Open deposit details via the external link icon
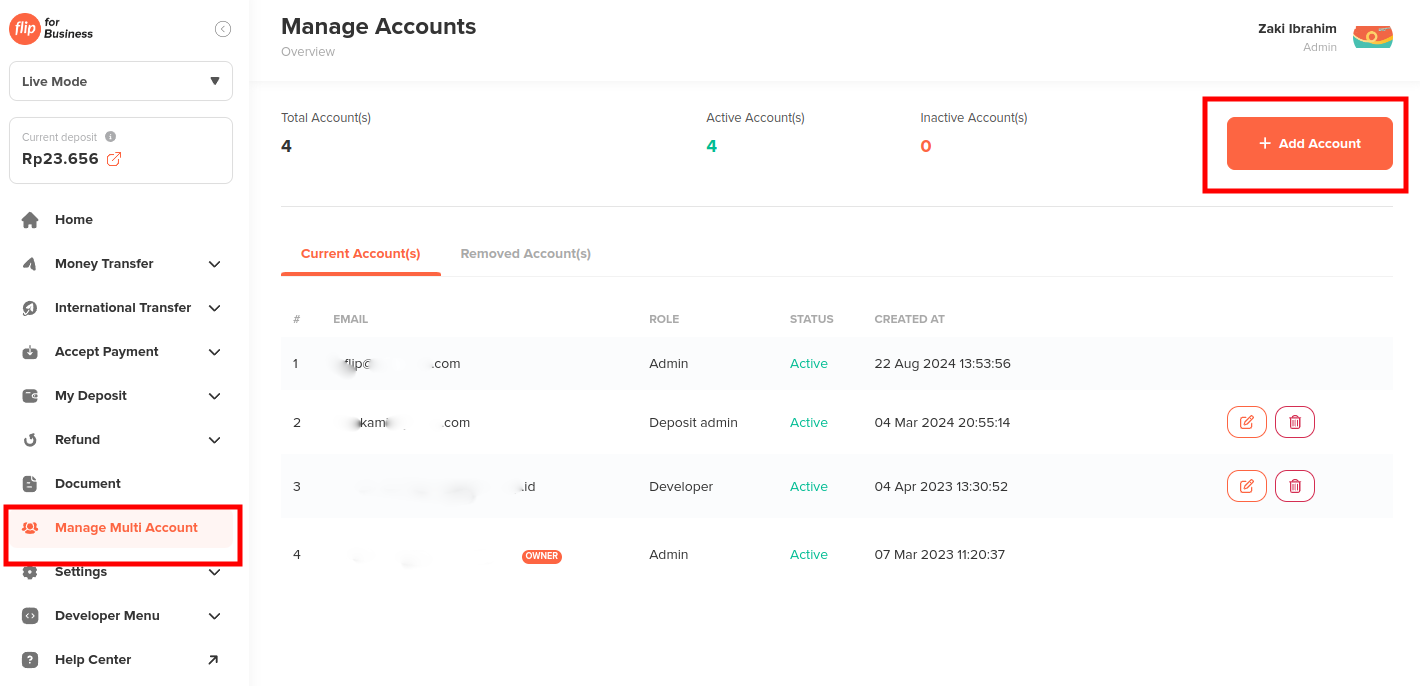The height and width of the screenshot is (691, 1421). click(x=114, y=158)
